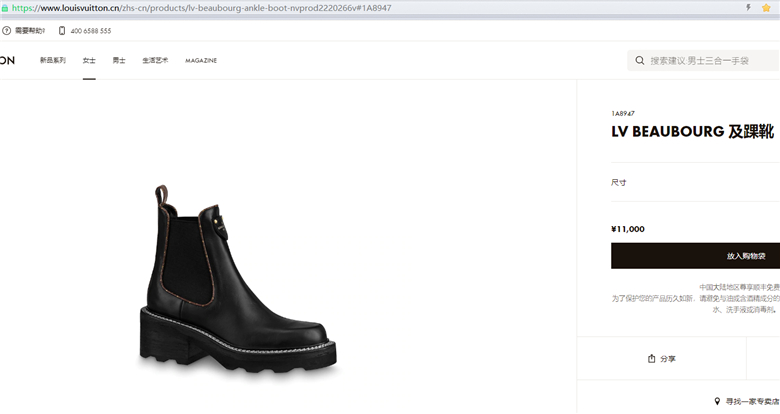This screenshot has height=414, width=780.
Task: Click the 分享 share button
Action: [x=662, y=359]
